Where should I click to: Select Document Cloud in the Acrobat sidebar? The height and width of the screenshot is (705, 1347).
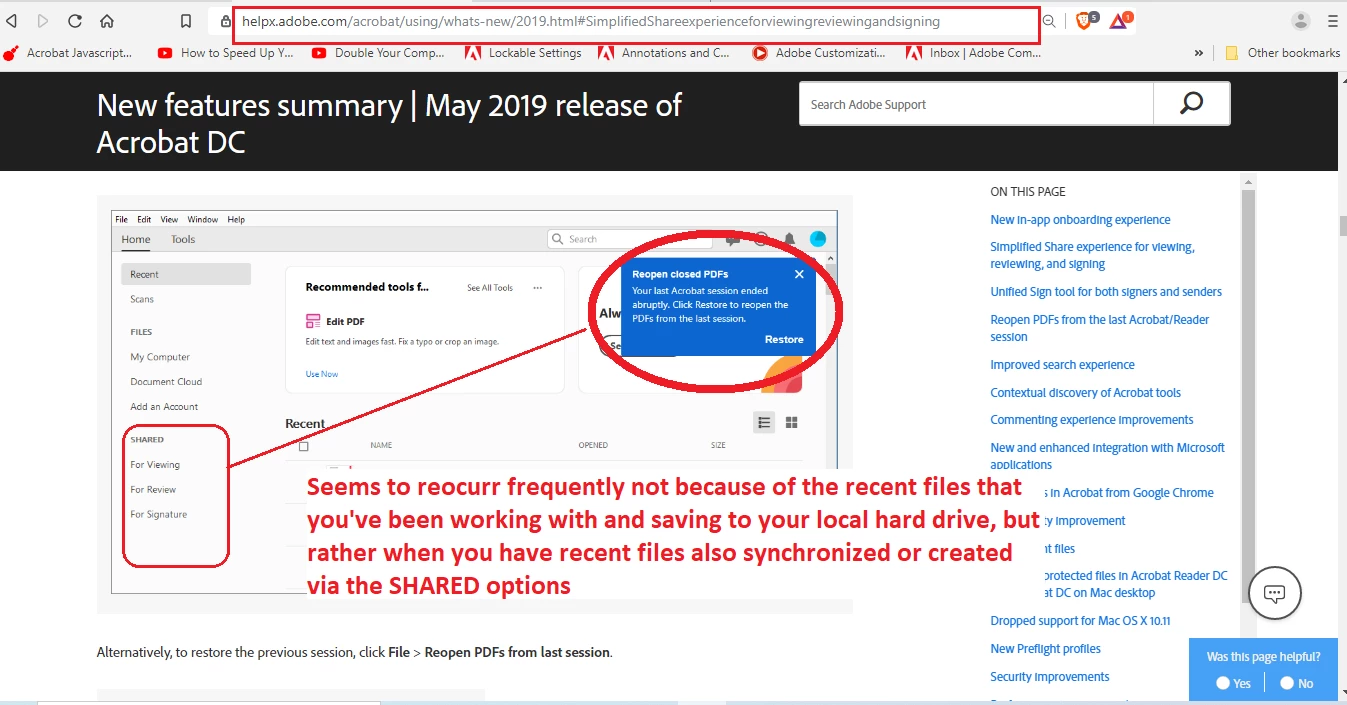[166, 382]
